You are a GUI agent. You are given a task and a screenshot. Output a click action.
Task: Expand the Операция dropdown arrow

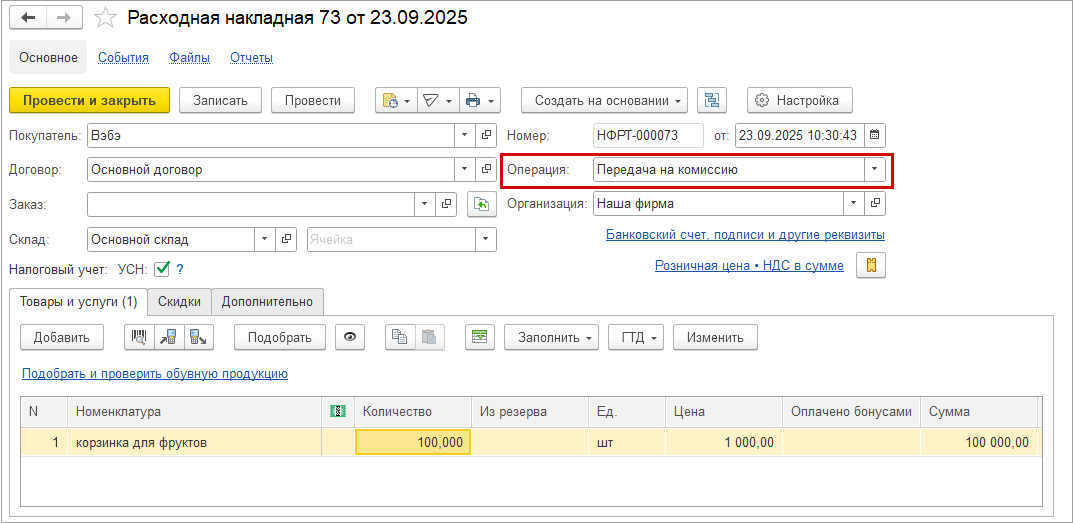pyautogui.click(x=875, y=169)
